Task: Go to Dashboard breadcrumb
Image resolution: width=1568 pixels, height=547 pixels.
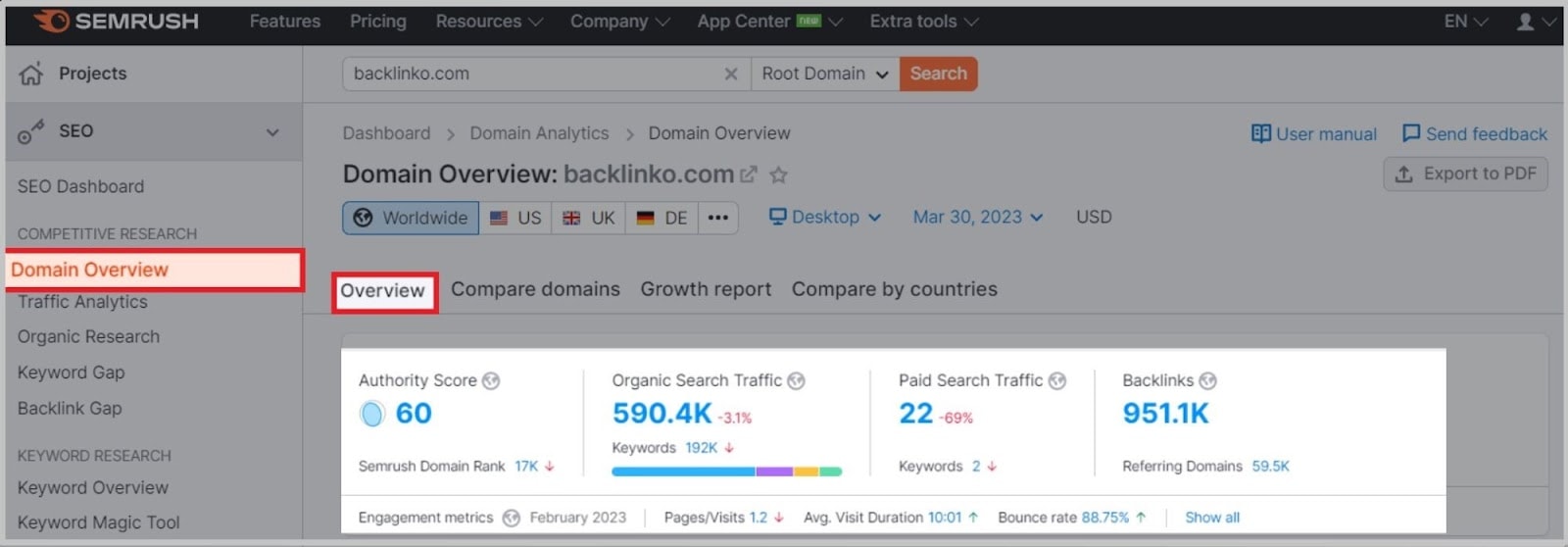Action: [386, 133]
